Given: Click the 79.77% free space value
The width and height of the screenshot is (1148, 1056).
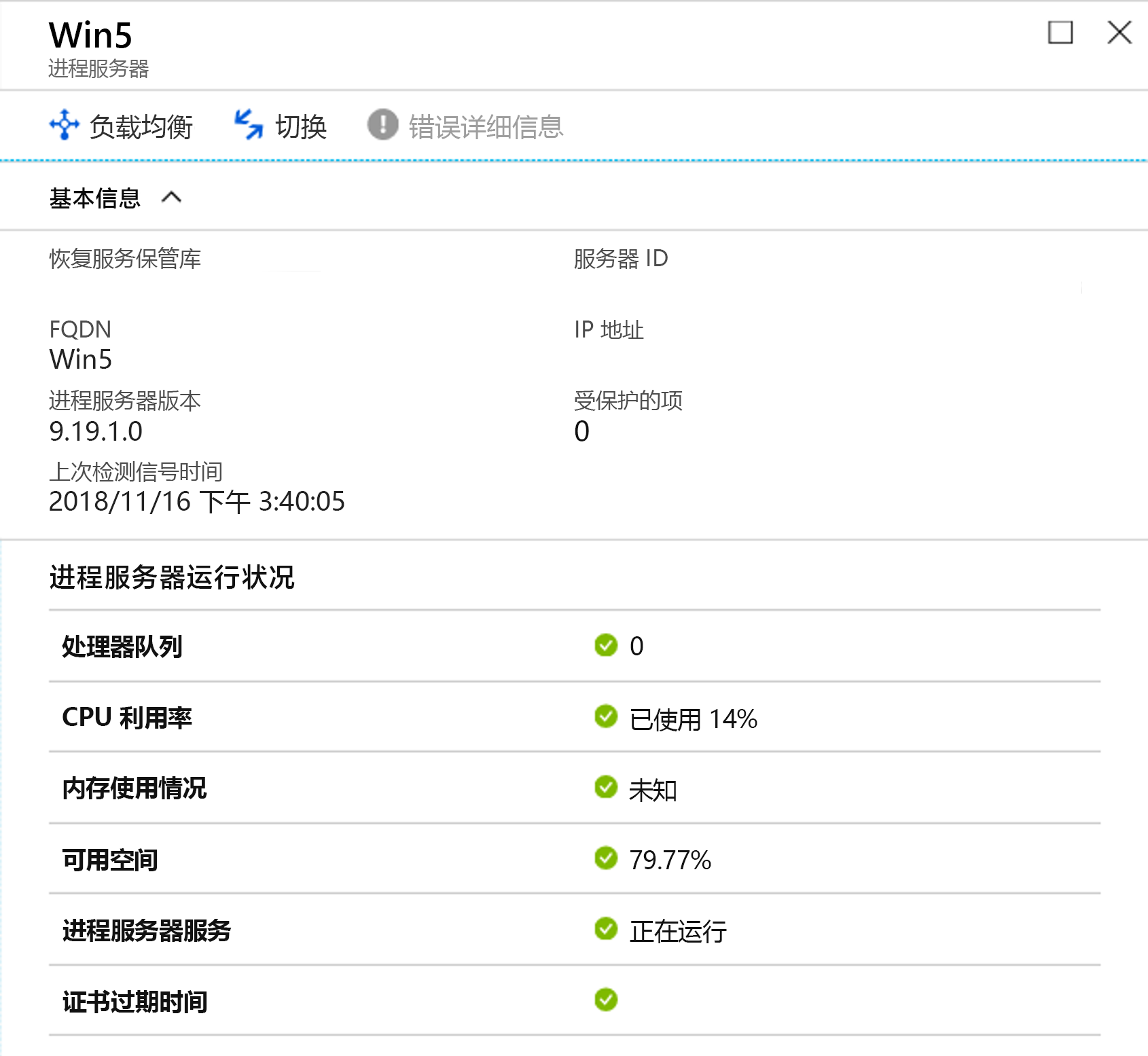Looking at the screenshot, I should (x=670, y=860).
